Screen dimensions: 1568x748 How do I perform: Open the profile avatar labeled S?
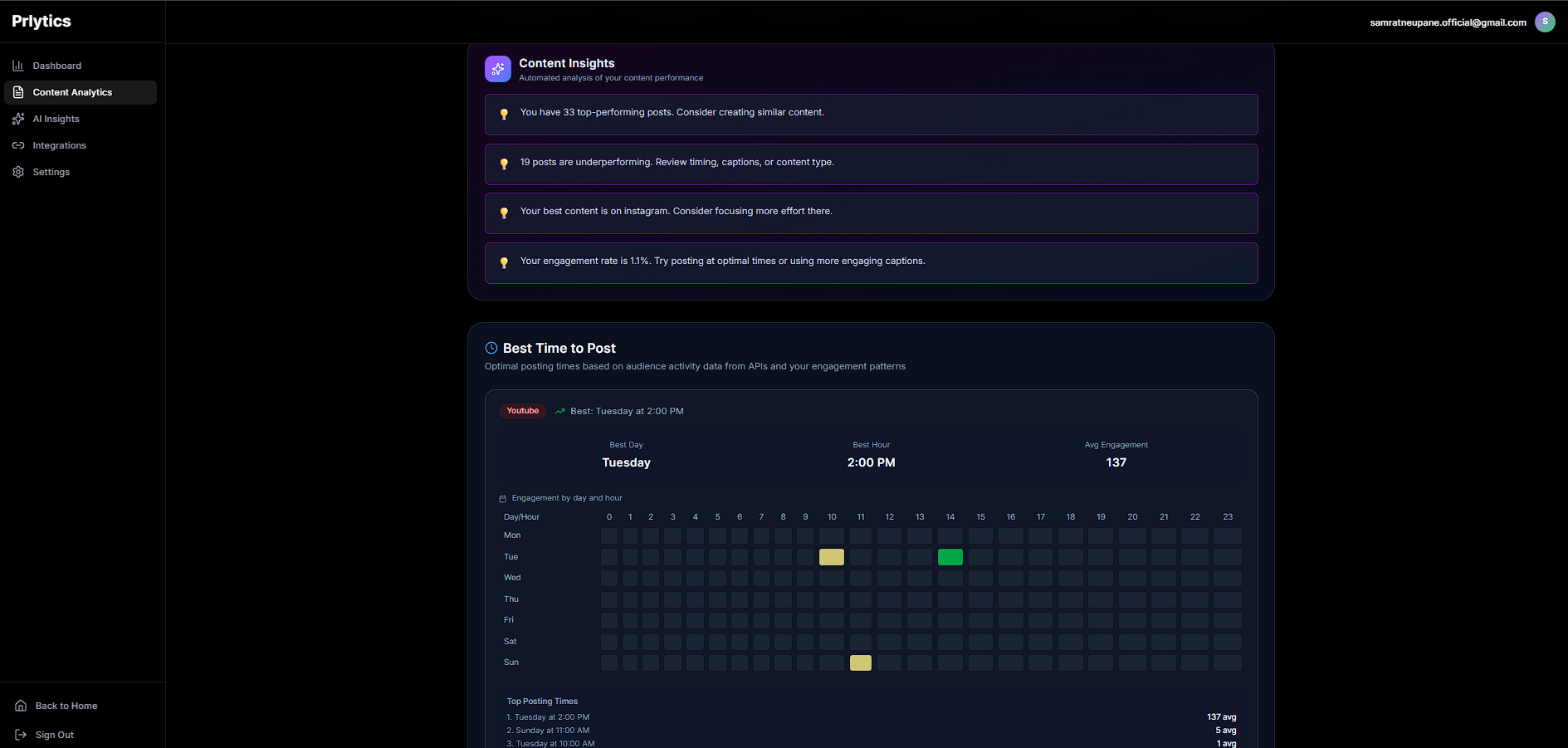[x=1545, y=22]
